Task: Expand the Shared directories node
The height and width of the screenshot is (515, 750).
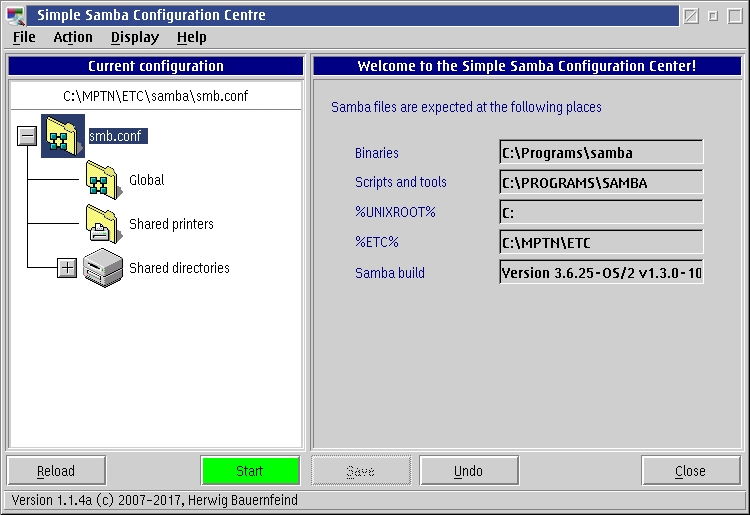Action: point(67,268)
